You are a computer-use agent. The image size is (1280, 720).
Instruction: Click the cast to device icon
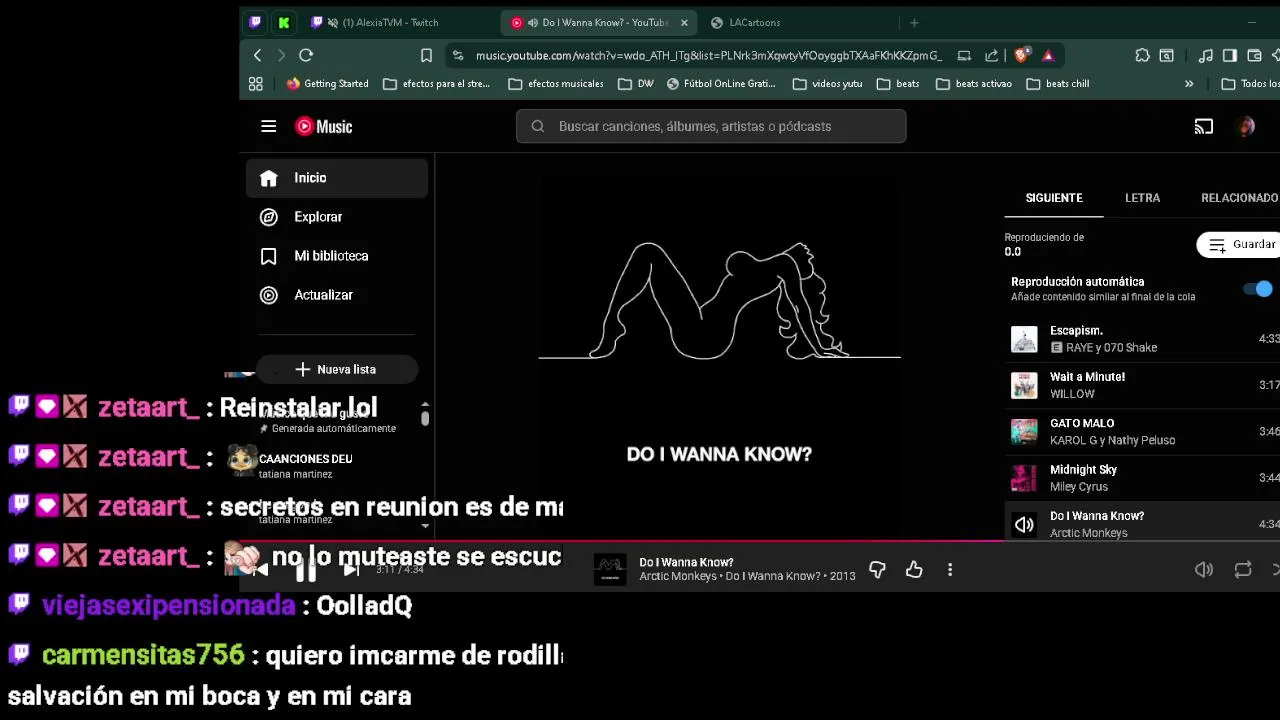coord(1203,126)
